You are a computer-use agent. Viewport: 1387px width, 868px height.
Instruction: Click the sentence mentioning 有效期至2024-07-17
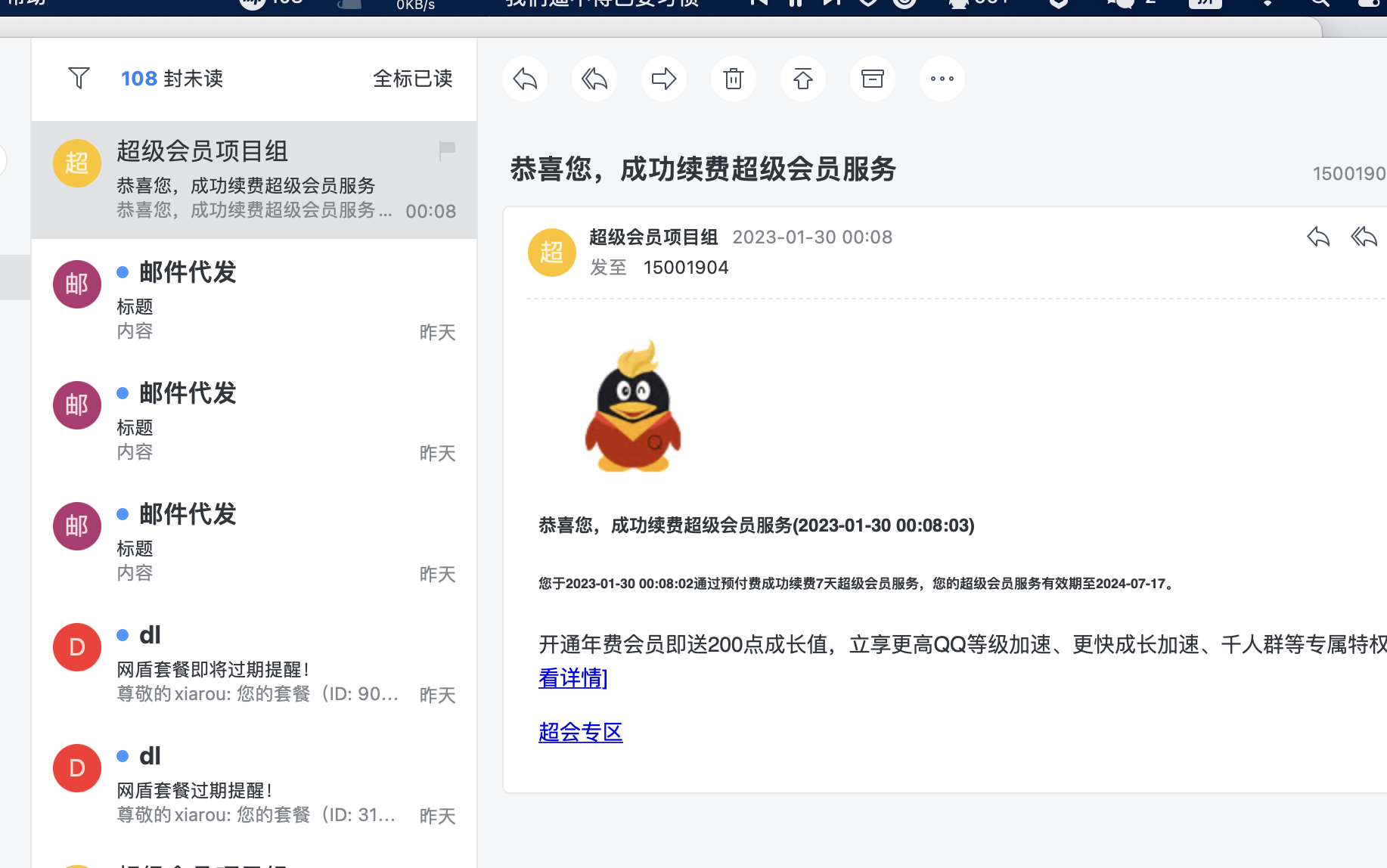point(858,584)
